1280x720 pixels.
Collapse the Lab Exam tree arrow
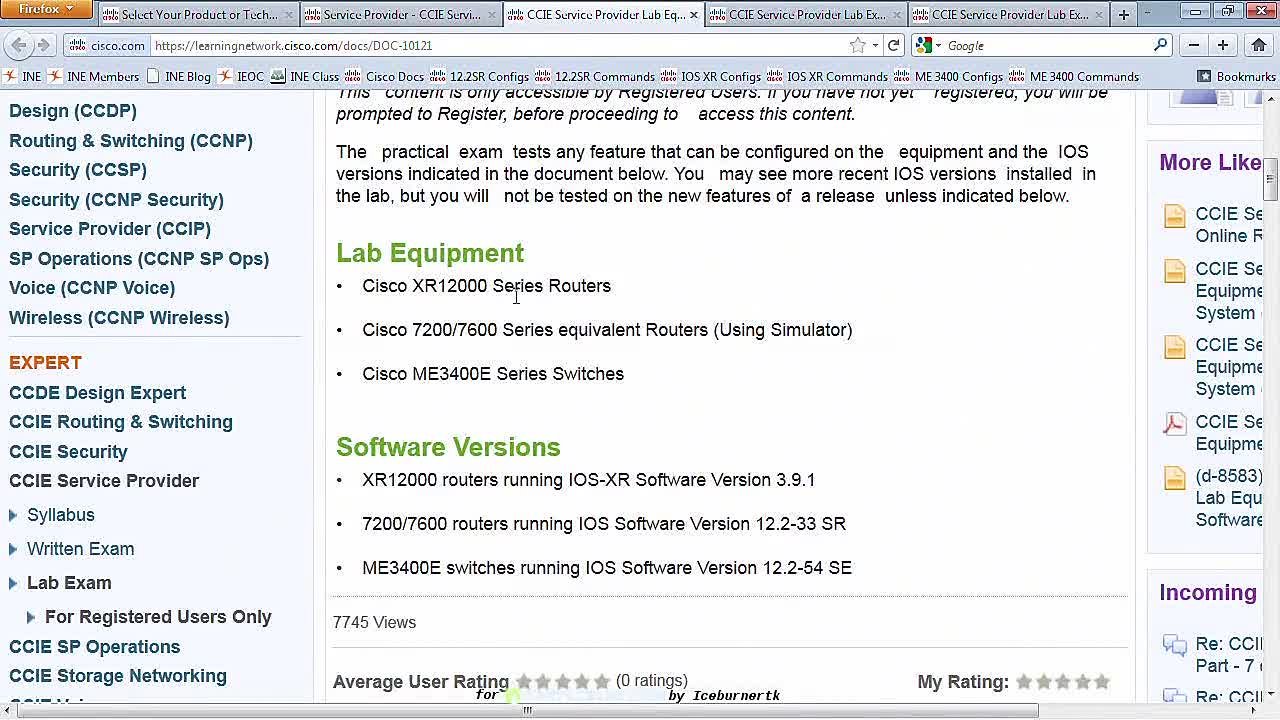click(x=13, y=583)
